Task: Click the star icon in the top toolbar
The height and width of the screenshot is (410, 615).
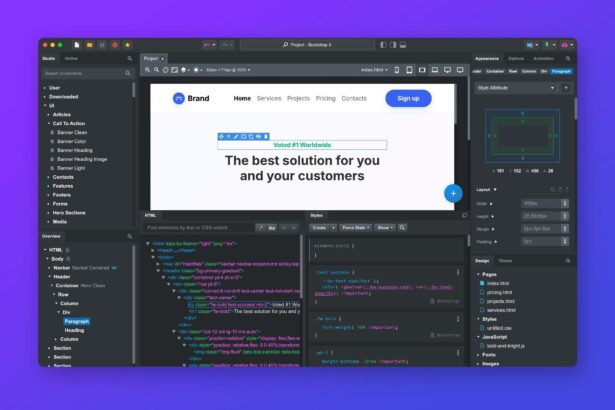Action: click(127, 45)
